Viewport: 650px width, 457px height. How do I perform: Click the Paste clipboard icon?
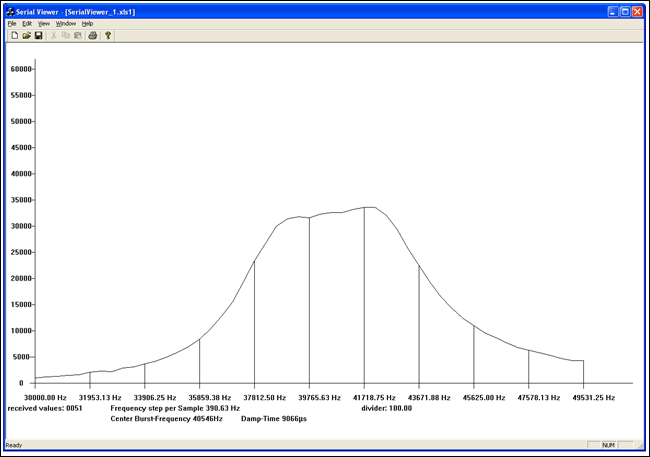point(77,35)
